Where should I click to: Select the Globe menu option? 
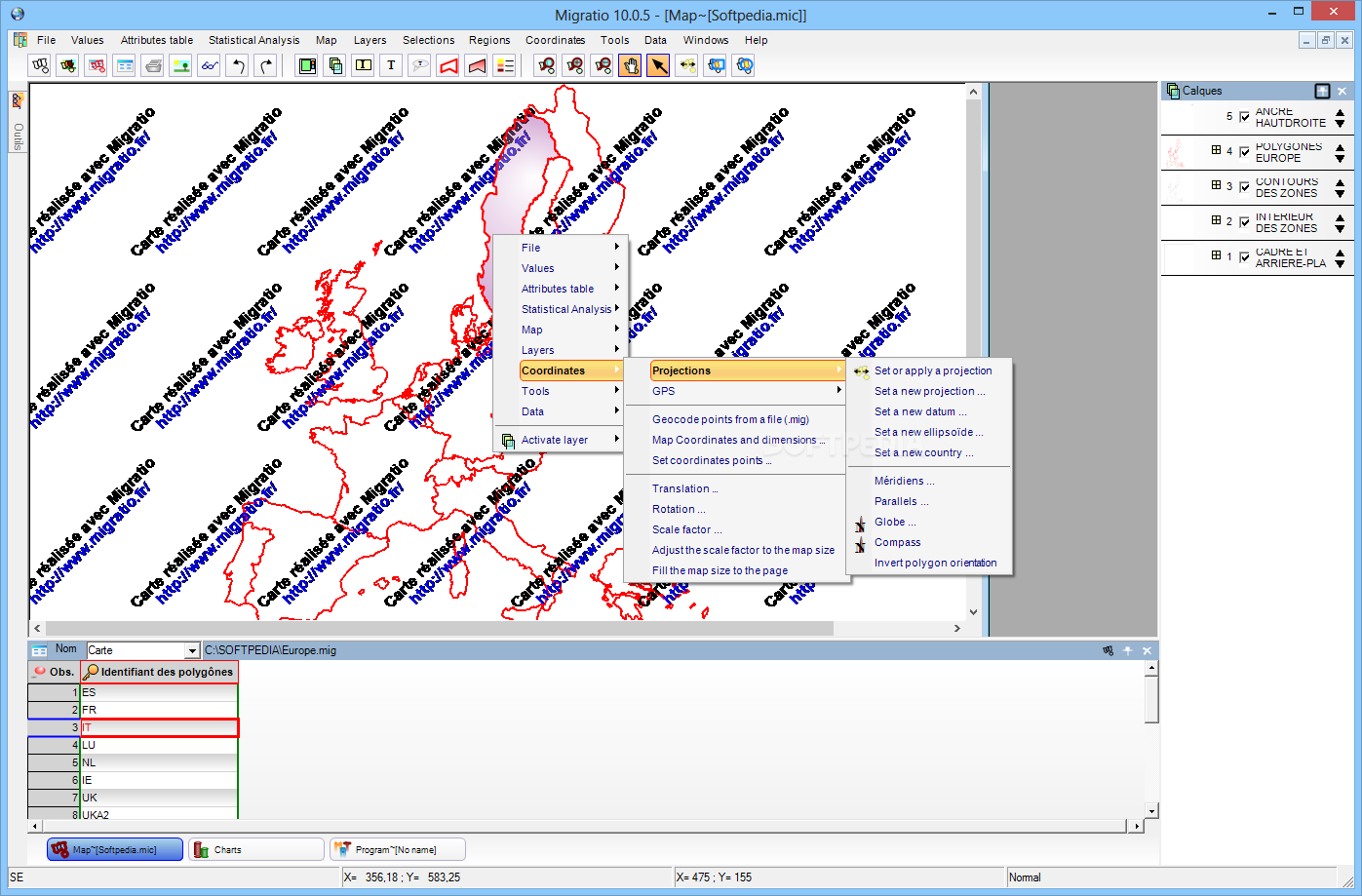coord(895,522)
